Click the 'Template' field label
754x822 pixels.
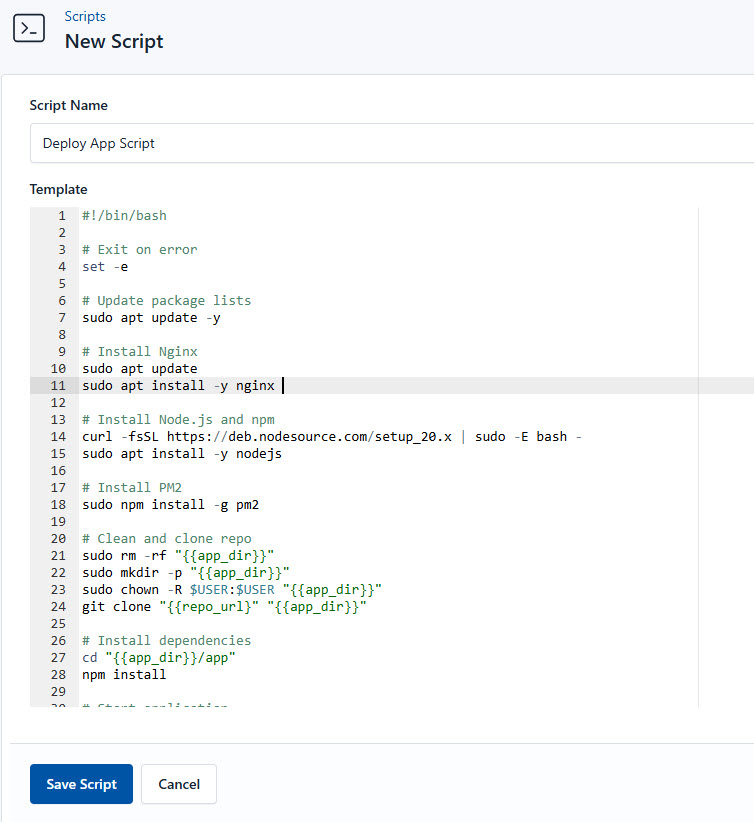[58, 189]
